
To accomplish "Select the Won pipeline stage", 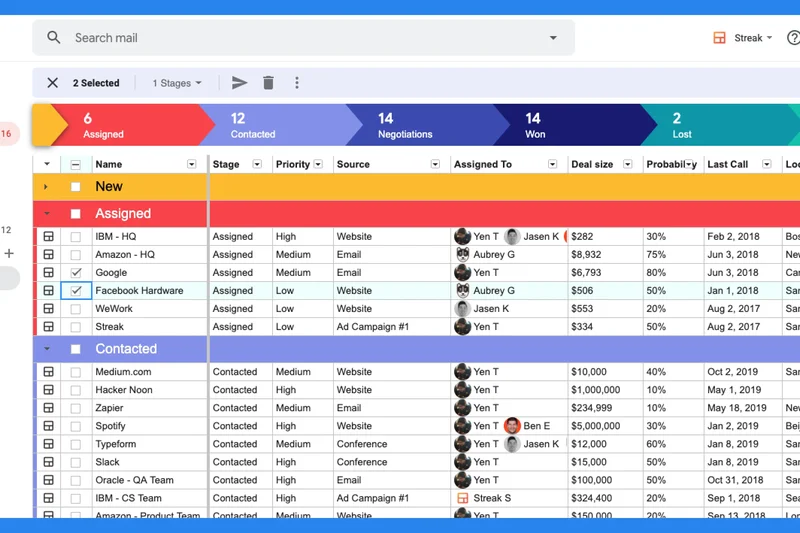I will click(574, 125).
